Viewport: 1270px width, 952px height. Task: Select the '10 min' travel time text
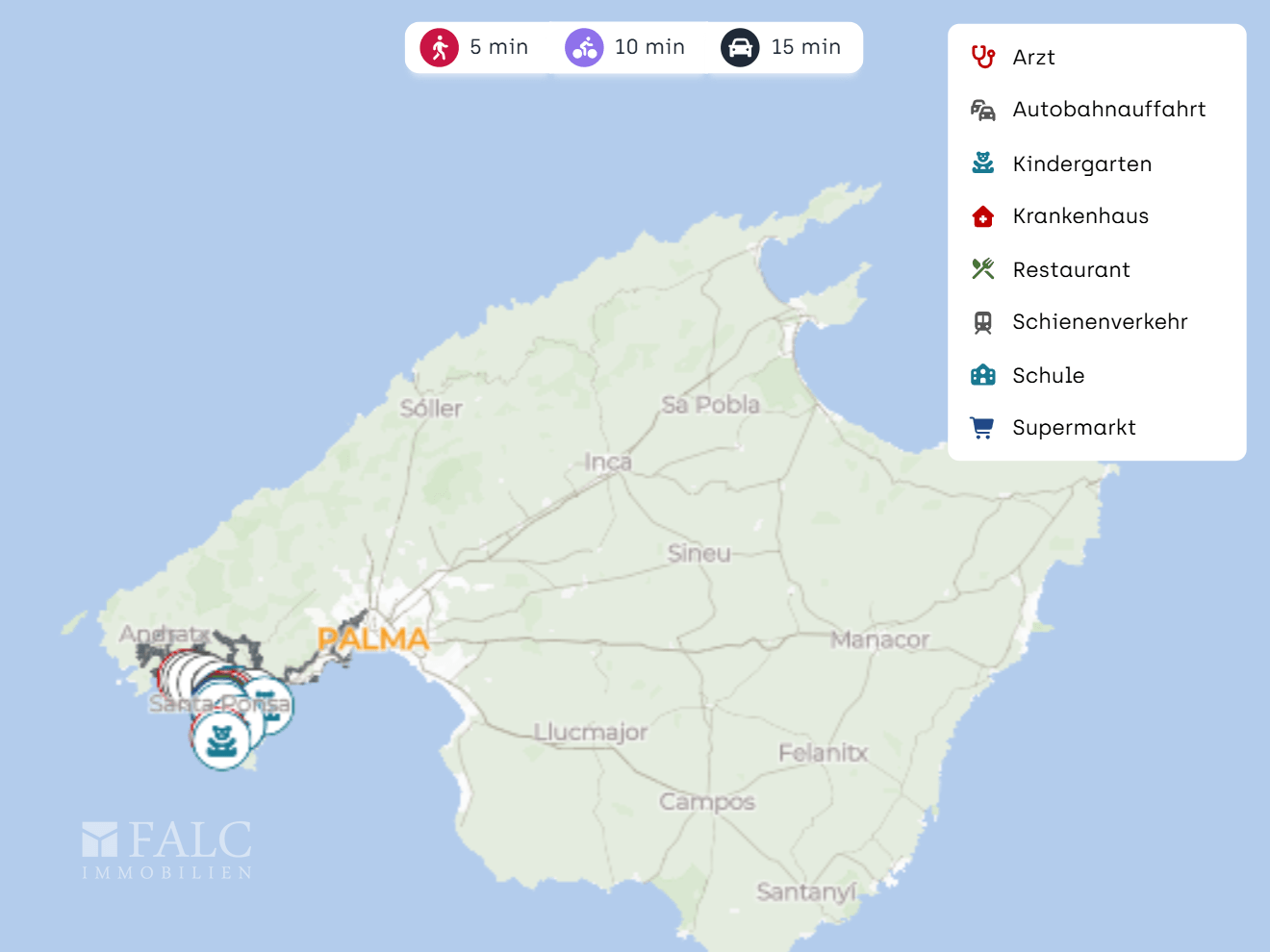[649, 47]
